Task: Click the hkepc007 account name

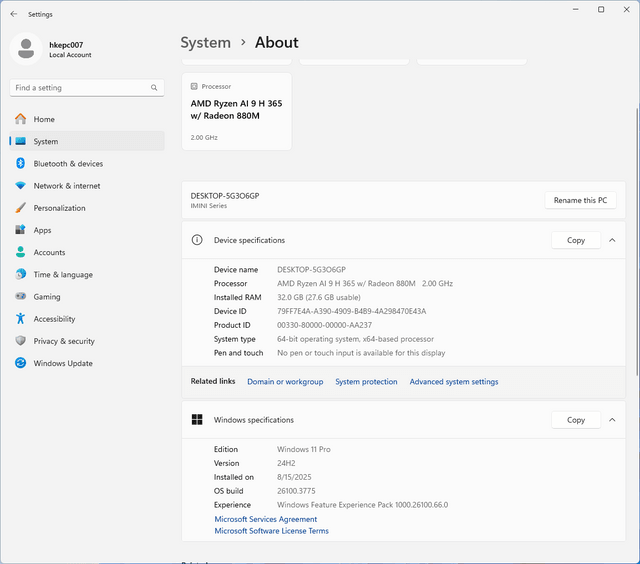Action: 66,45
